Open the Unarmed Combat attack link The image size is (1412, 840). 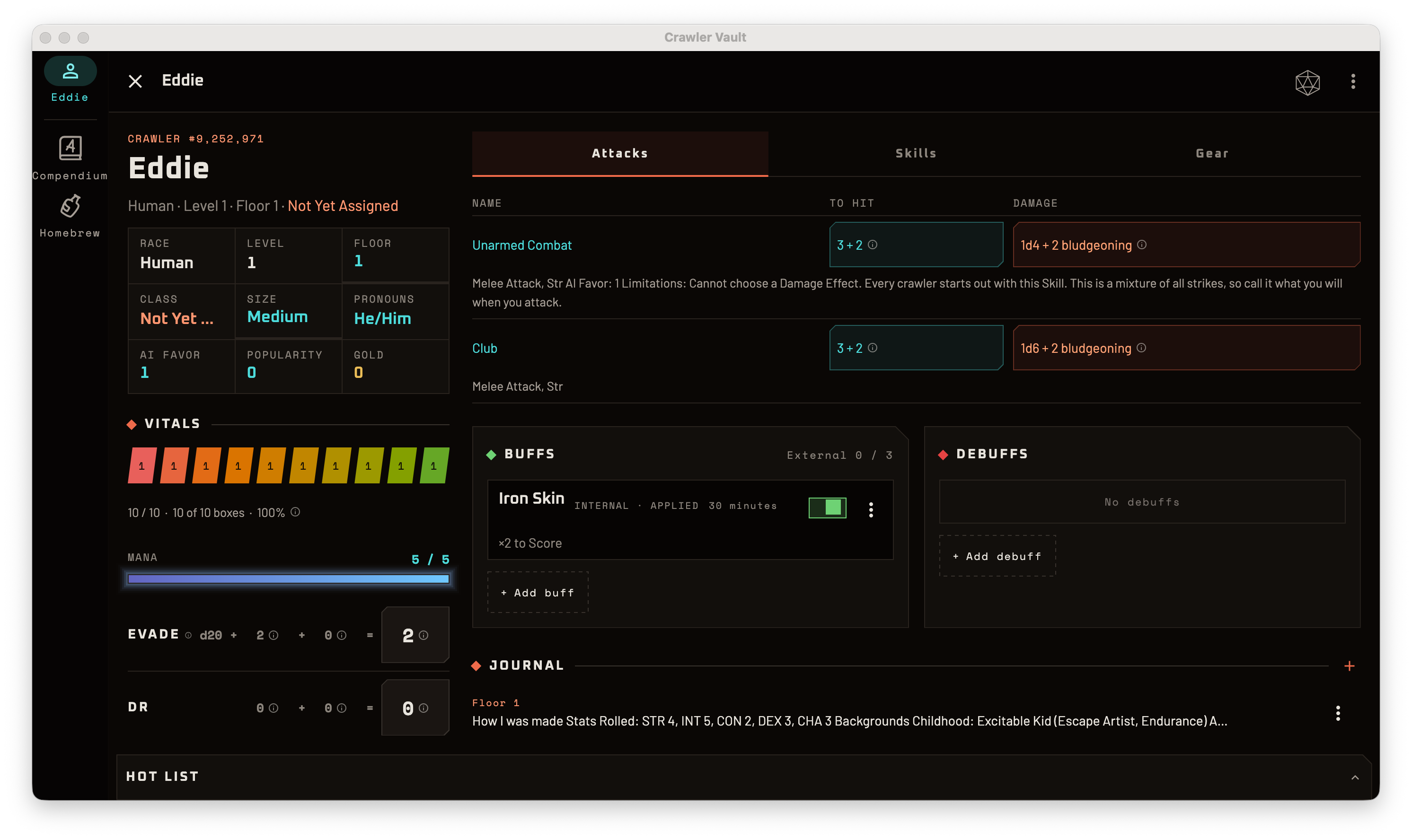(x=521, y=245)
